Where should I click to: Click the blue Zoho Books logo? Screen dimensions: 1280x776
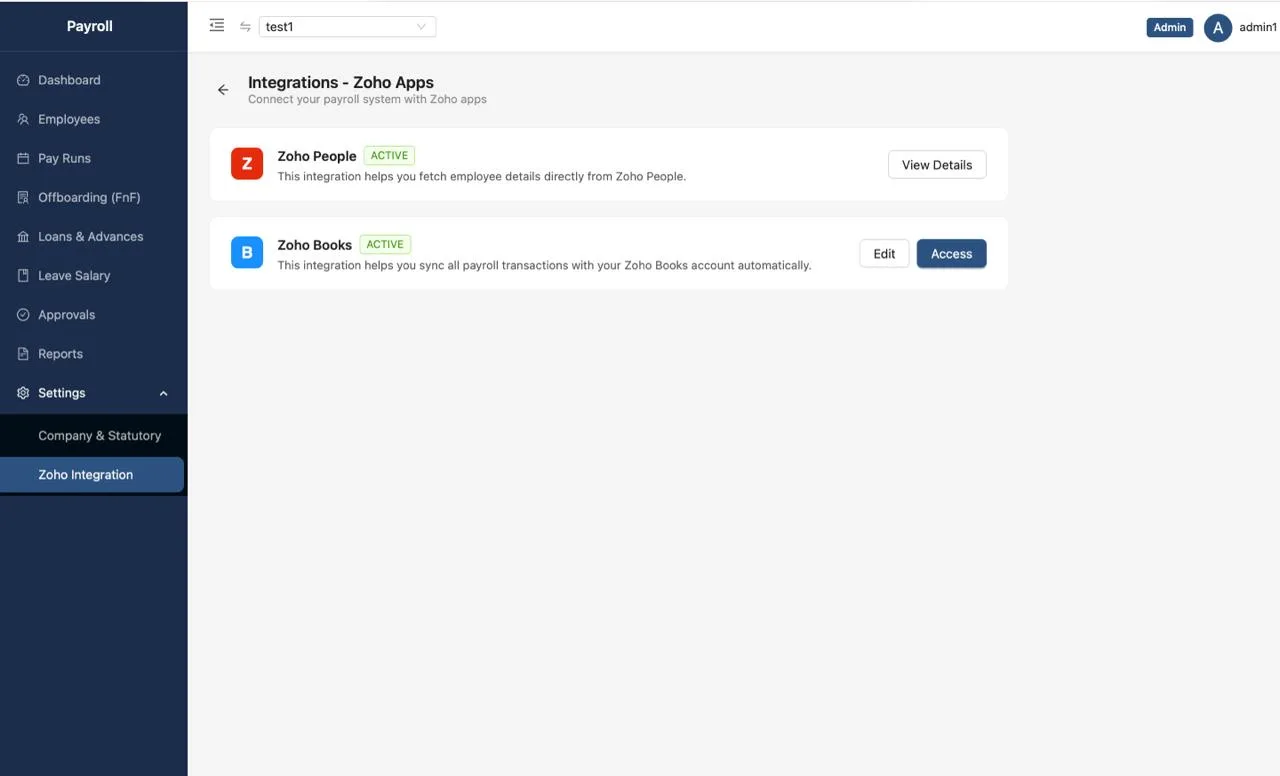(x=247, y=252)
